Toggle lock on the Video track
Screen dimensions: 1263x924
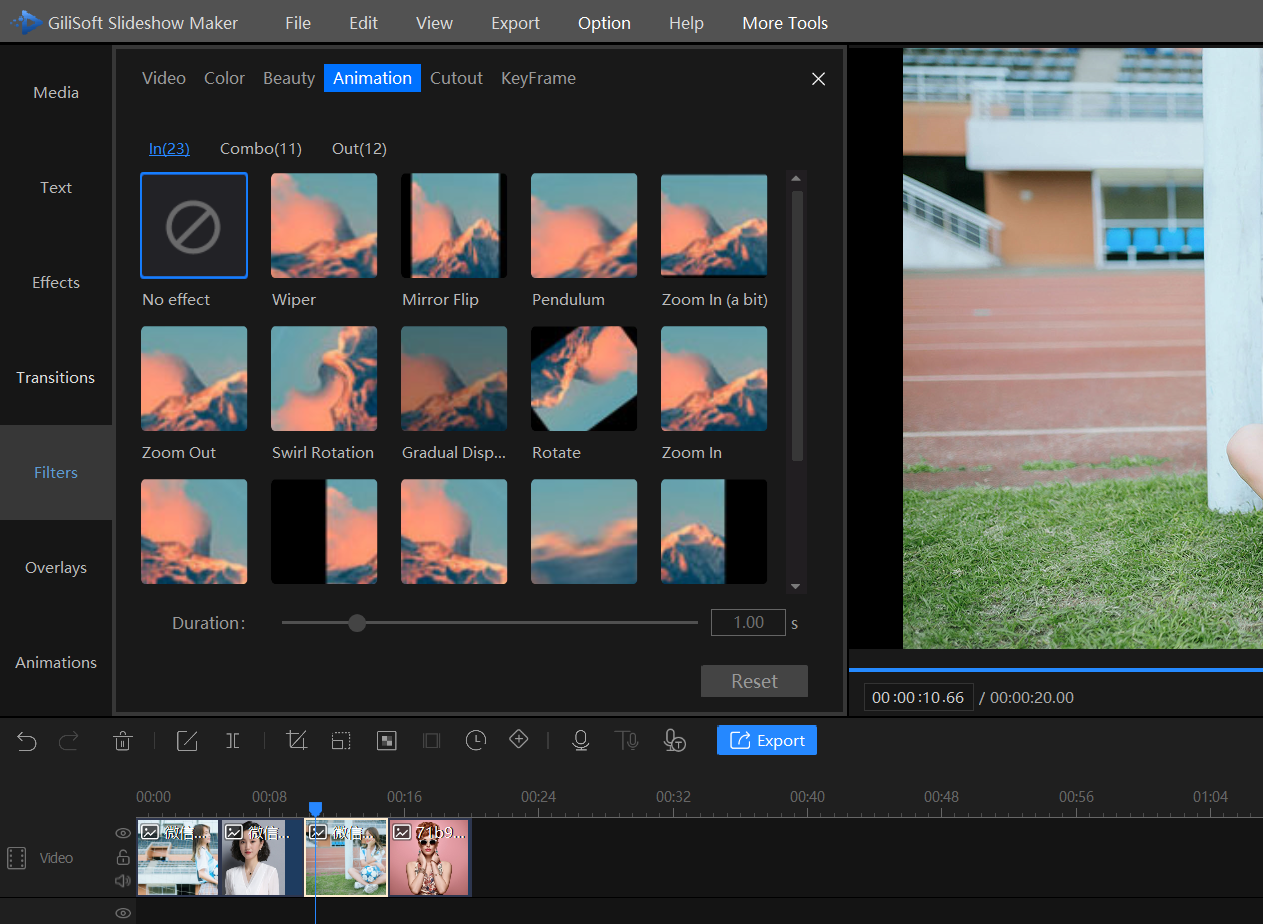[123, 857]
